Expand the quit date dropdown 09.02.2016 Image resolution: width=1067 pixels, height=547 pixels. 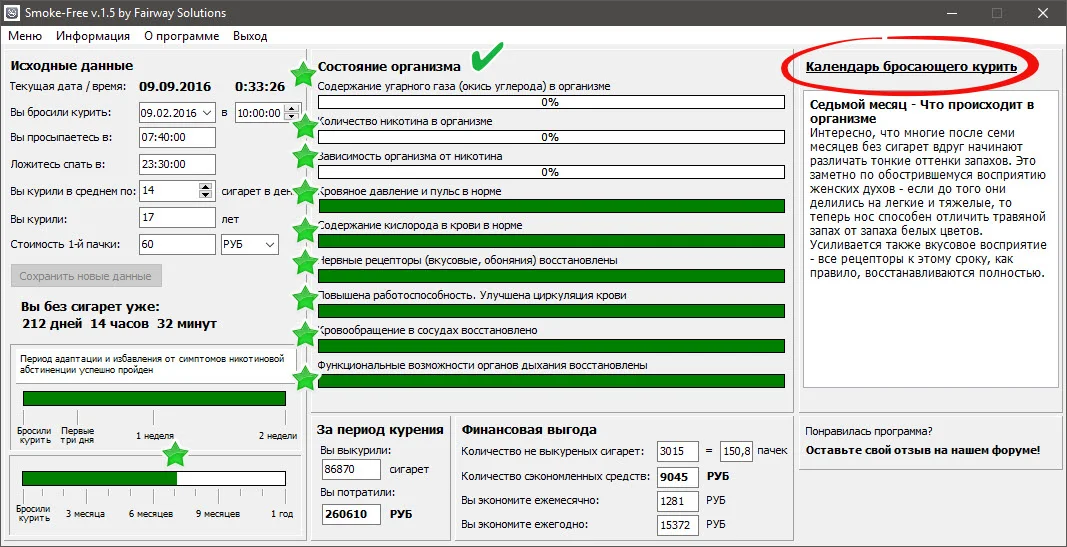pyautogui.click(x=207, y=113)
